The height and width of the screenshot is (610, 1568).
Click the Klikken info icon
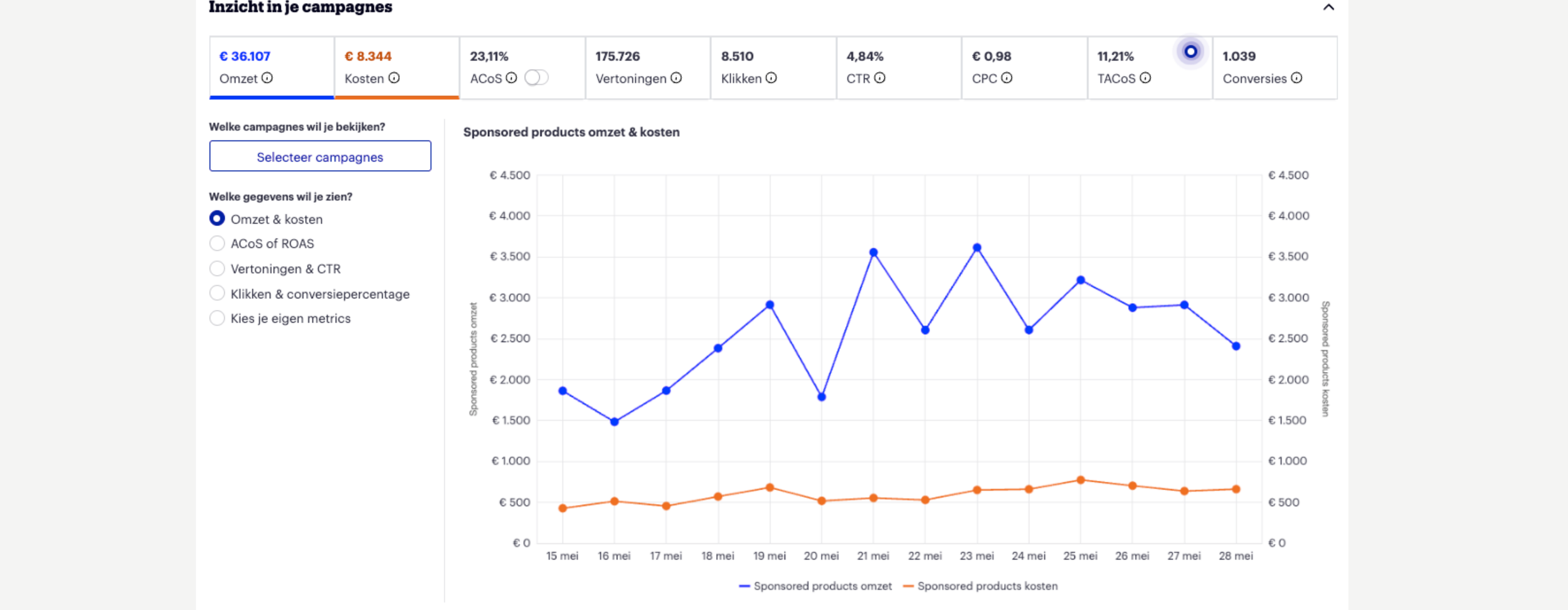click(771, 78)
